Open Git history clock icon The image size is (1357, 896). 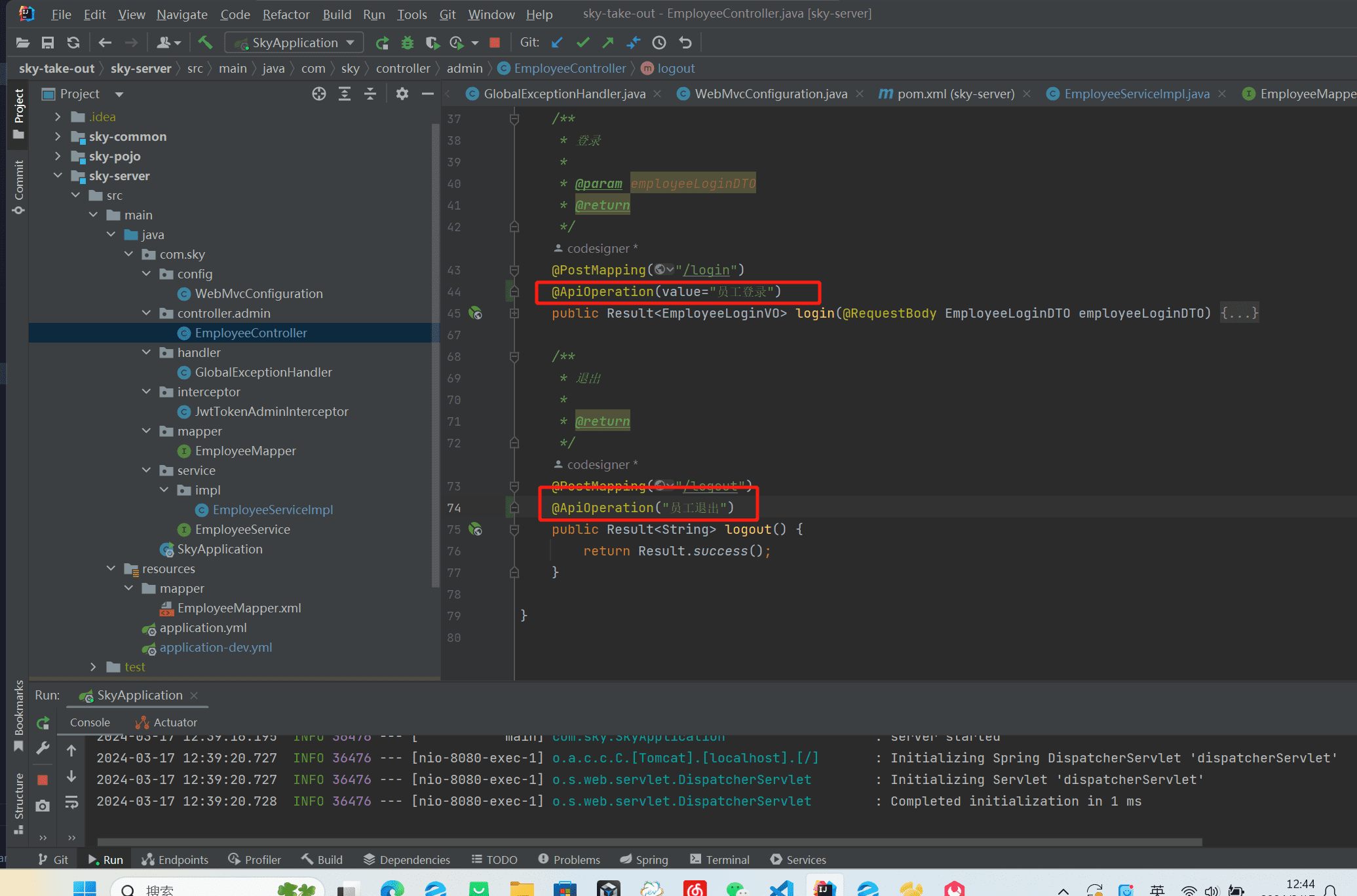(x=659, y=43)
